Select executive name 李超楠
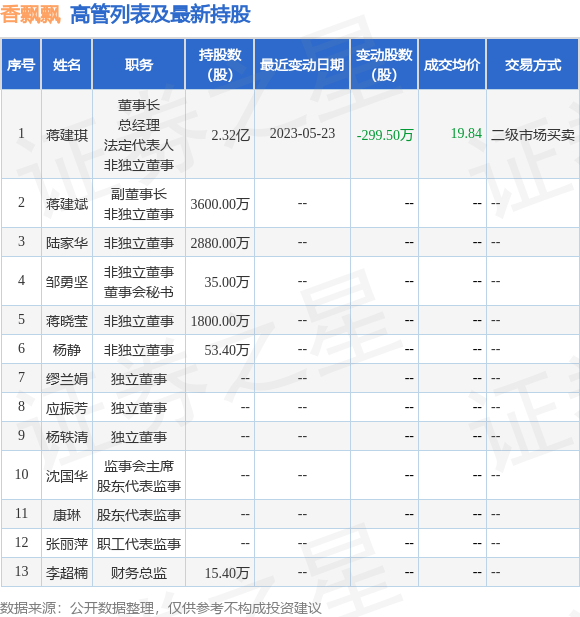 coord(67,573)
